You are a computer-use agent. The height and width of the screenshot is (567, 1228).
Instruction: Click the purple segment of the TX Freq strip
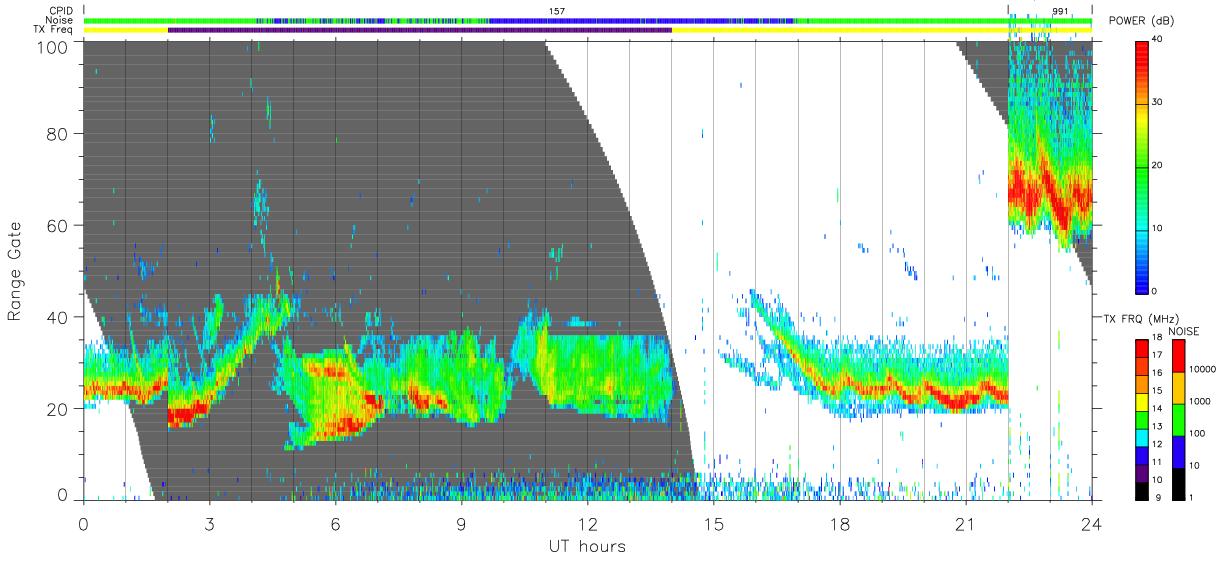tap(420, 30)
